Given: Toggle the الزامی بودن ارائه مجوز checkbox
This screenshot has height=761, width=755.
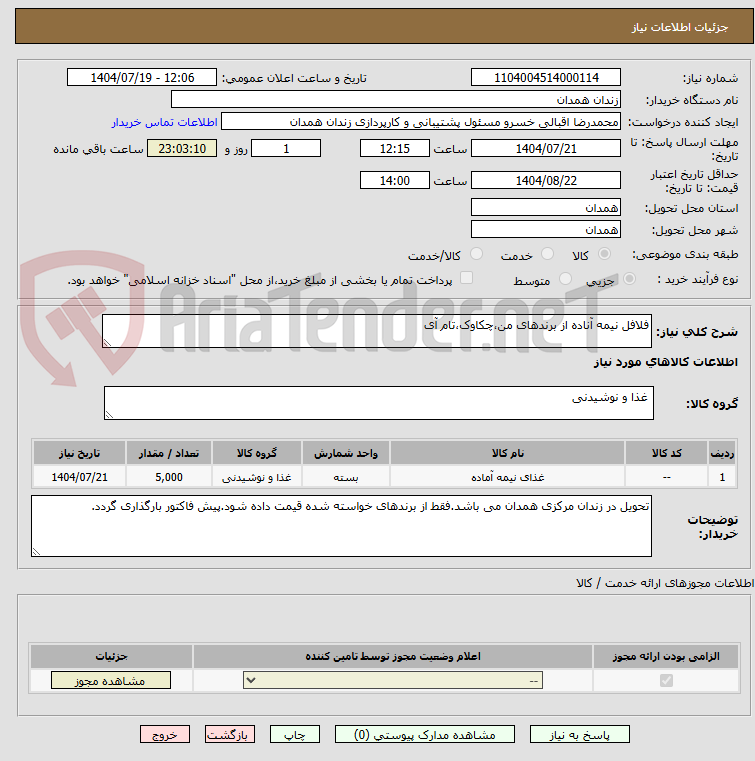Looking at the screenshot, I should (x=666, y=680).
